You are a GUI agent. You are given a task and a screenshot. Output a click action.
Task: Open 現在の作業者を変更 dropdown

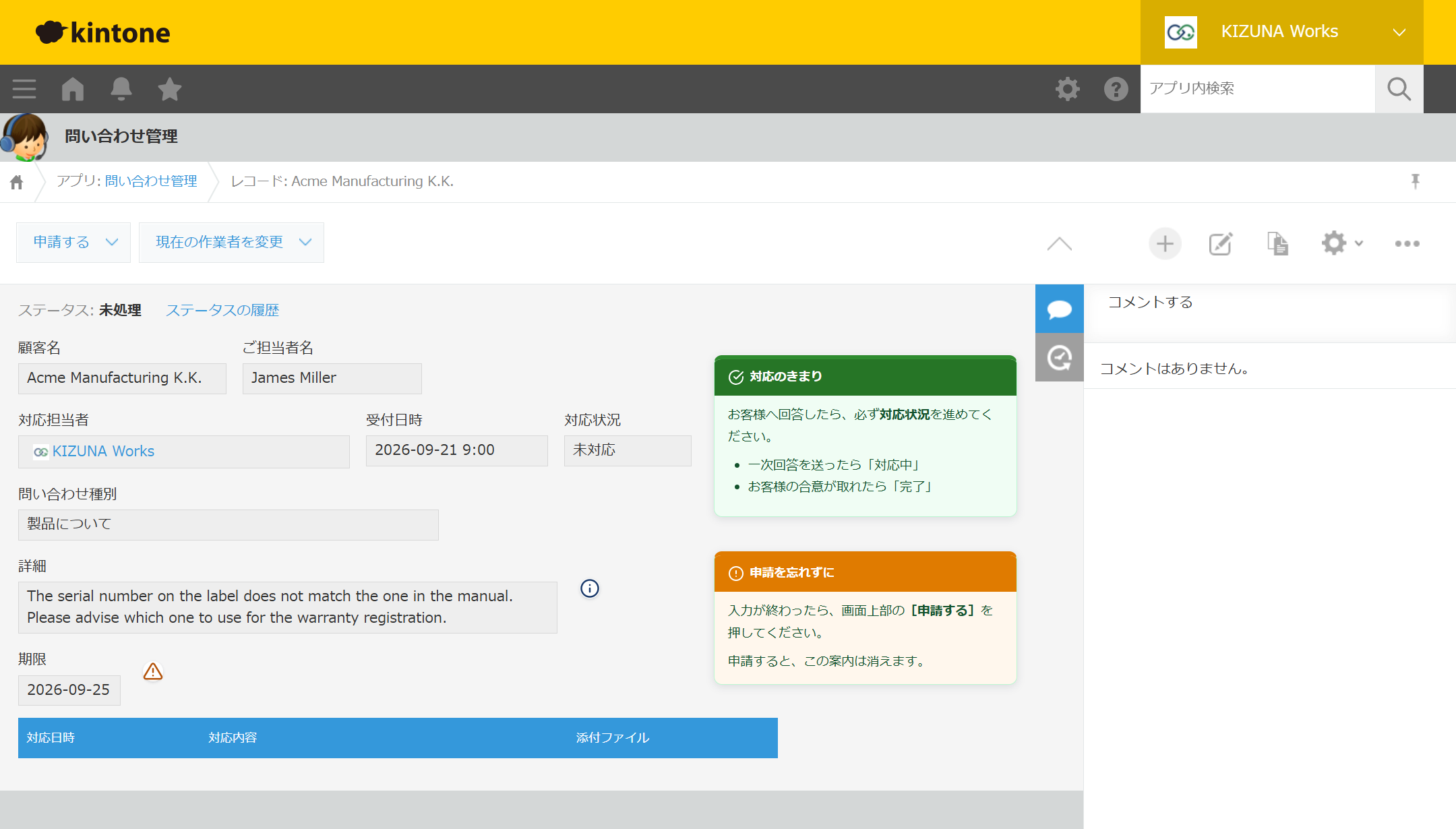coord(231,243)
